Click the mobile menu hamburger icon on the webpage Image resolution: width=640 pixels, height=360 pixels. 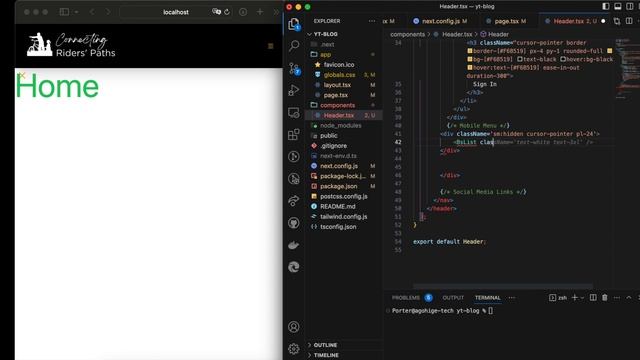[271, 46]
